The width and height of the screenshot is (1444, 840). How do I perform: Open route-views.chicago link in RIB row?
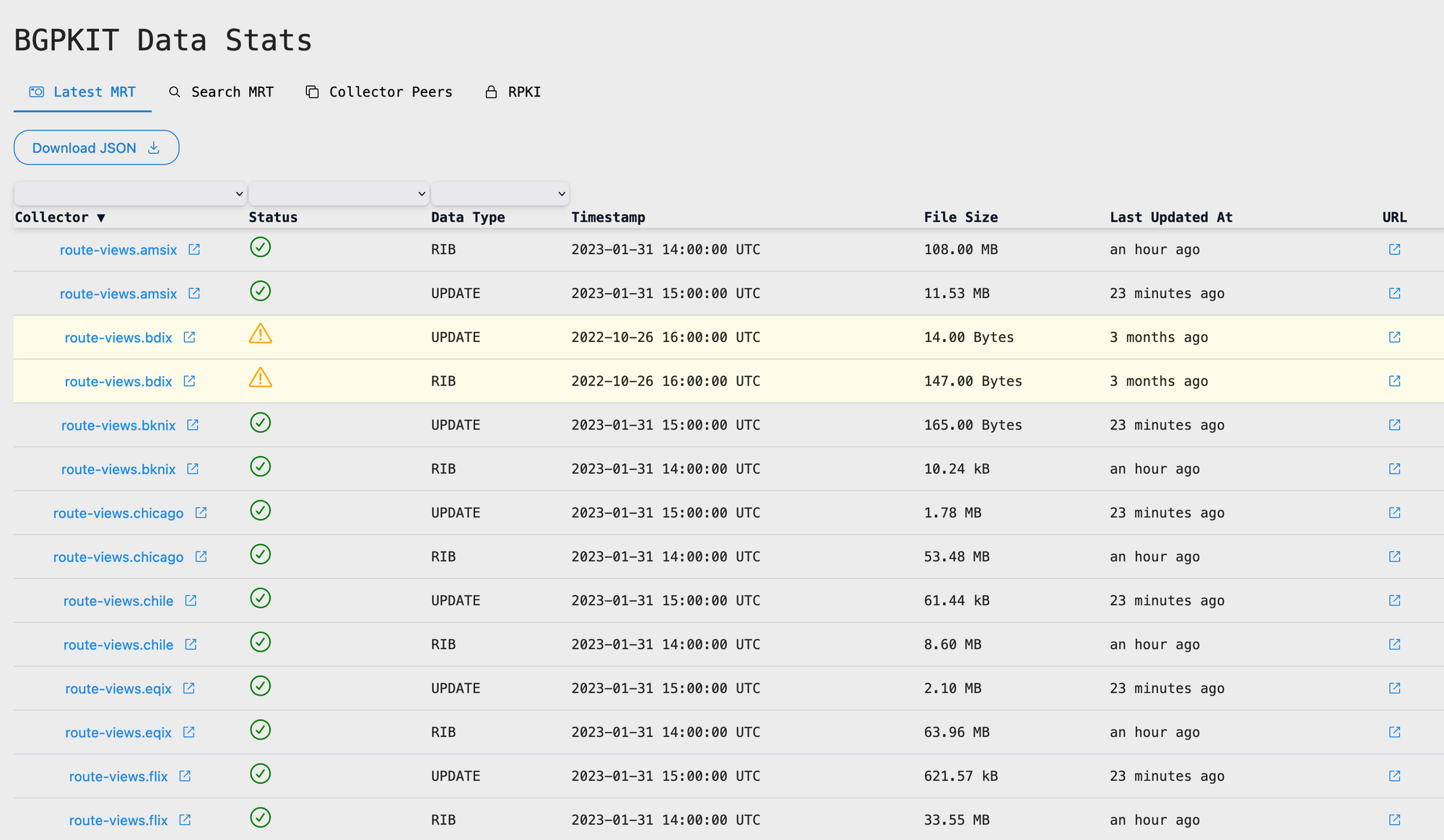pos(118,557)
